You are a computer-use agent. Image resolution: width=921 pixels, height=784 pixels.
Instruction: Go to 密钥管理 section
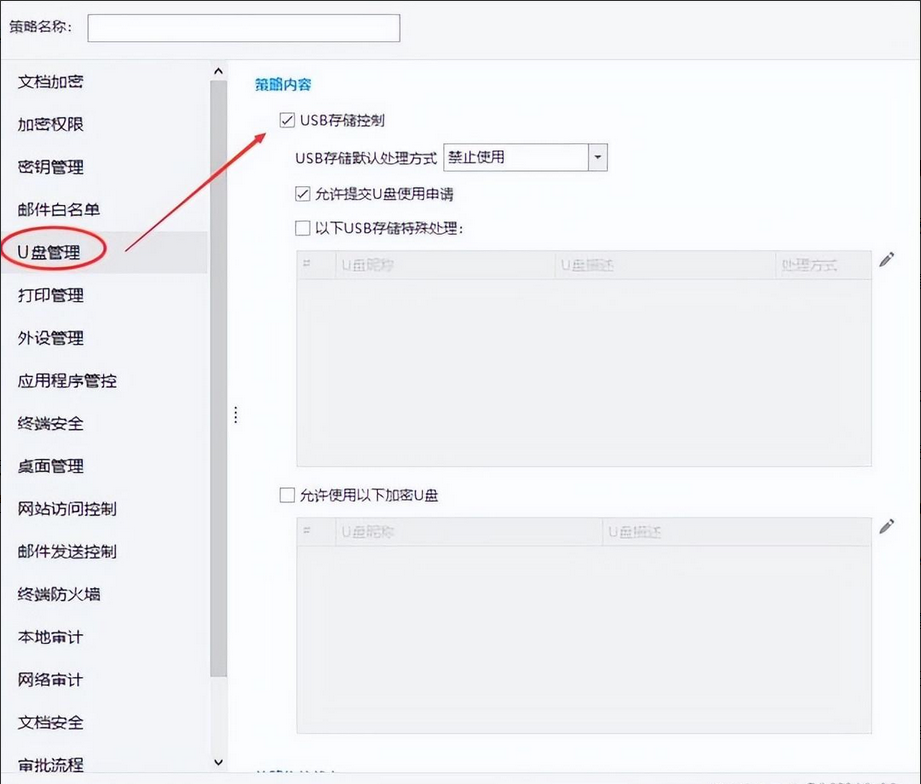(x=51, y=167)
